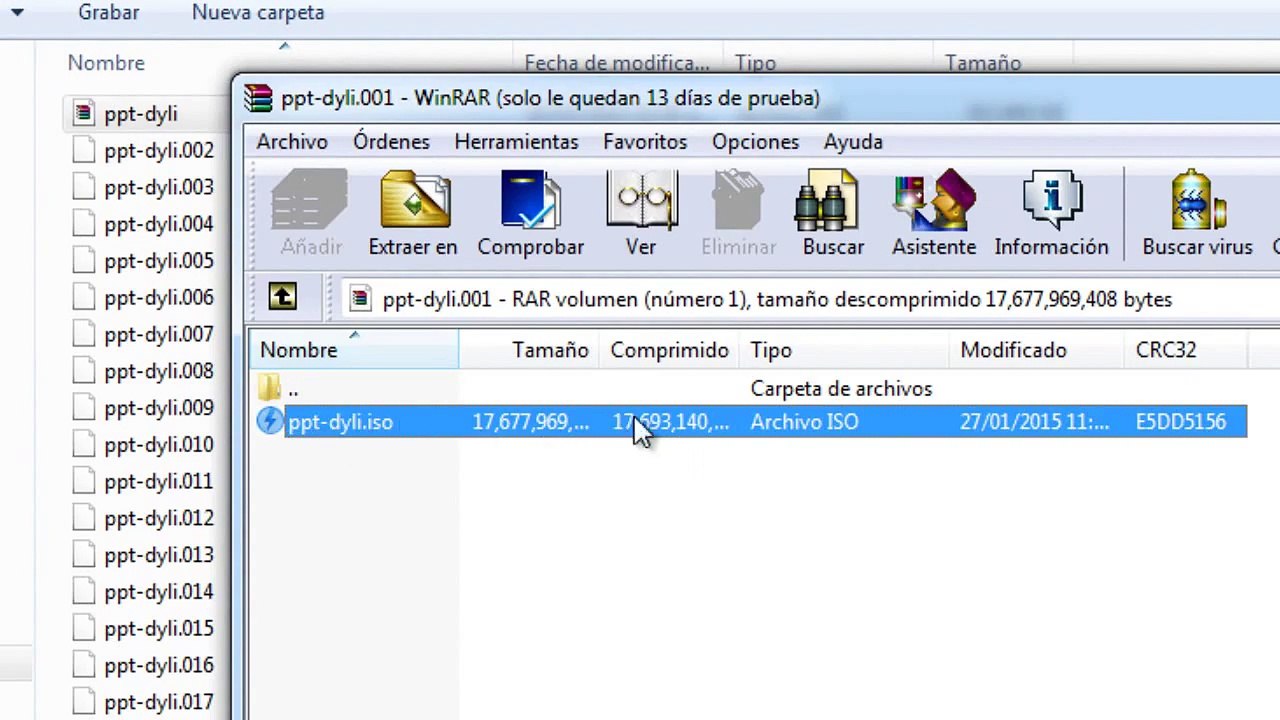Select file ppt-dyli.013 in Explorer
The height and width of the screenshot is (720, 1280).
159,555
